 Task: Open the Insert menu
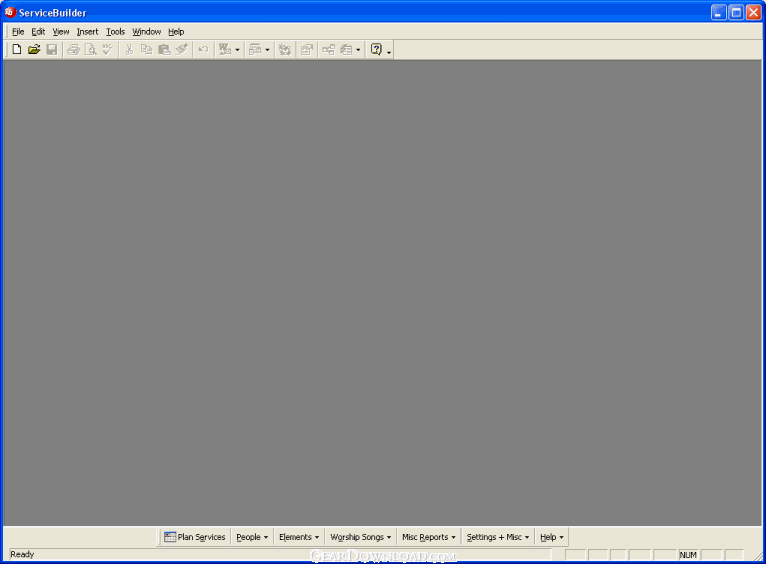click(87, 32)
